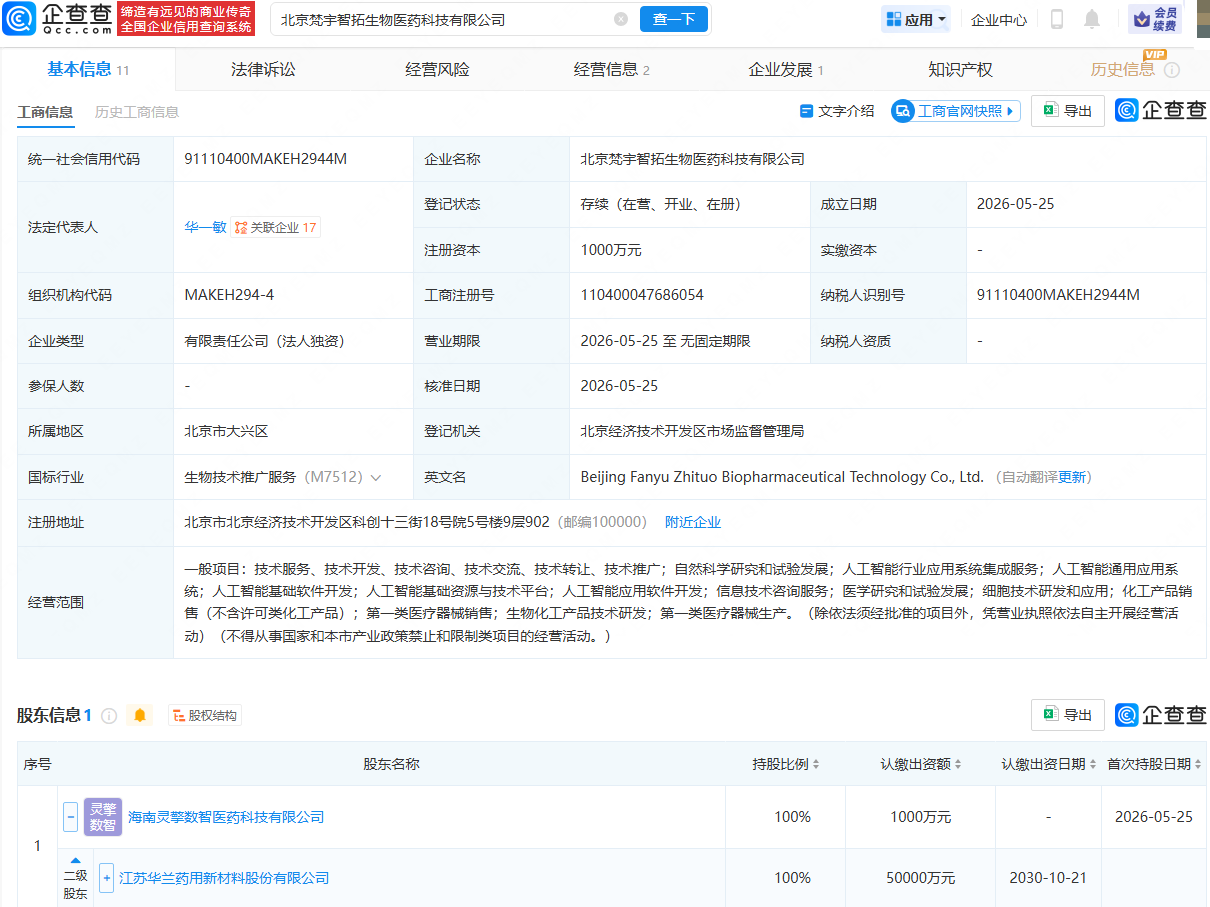Click the 文字介绍 button
The image size is (1210, 907).
click(x=837, y=111)
